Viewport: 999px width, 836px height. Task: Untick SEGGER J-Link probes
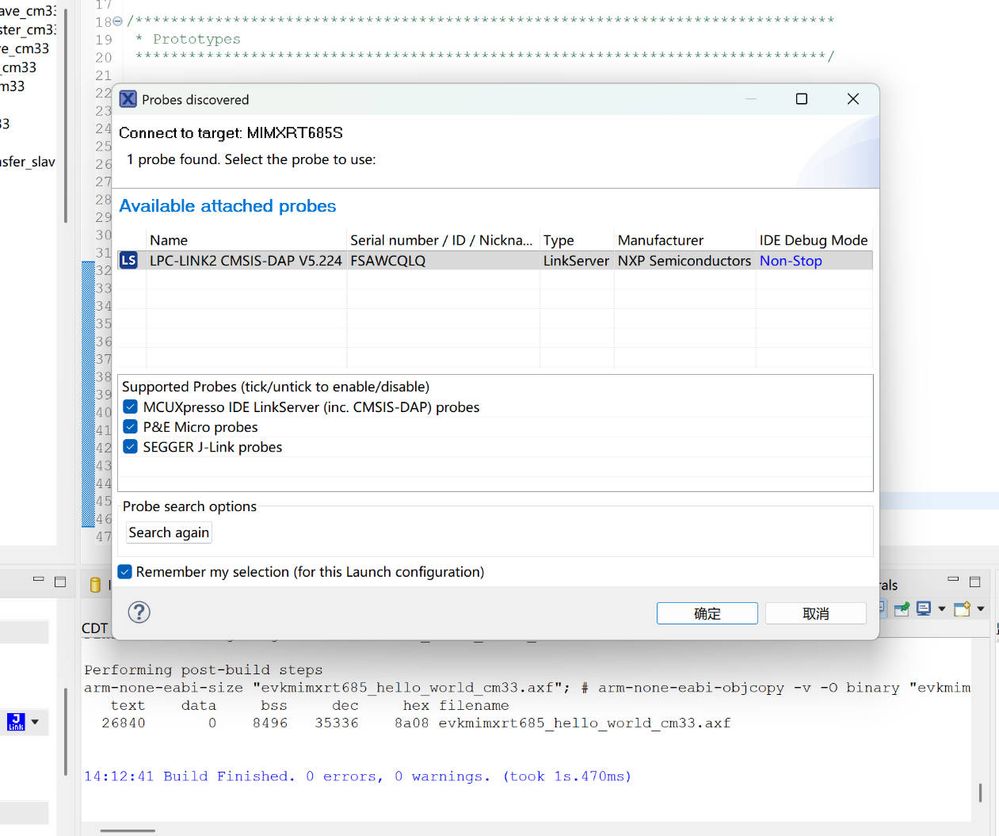pyautogui.click(x=131, y=447)
